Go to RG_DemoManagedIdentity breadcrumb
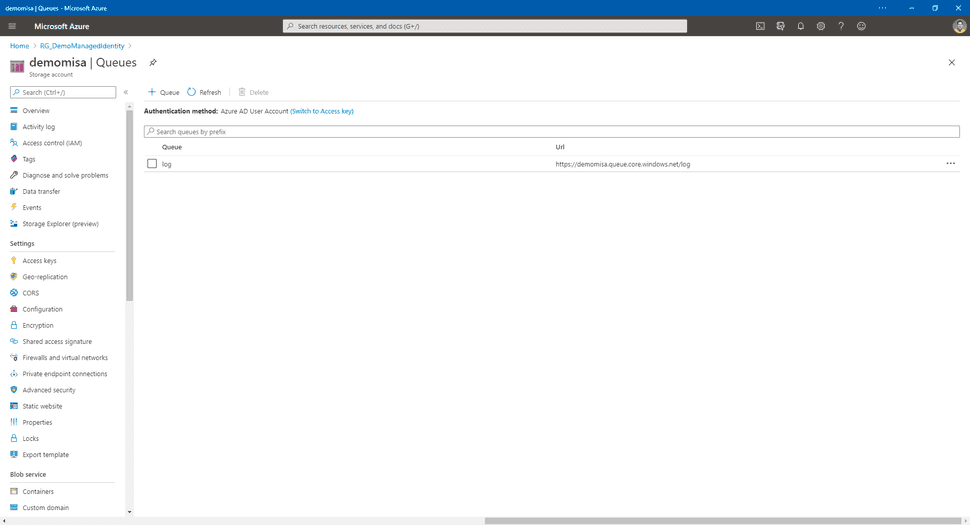Viewport: 970px width, 525px height. [82, 46]
